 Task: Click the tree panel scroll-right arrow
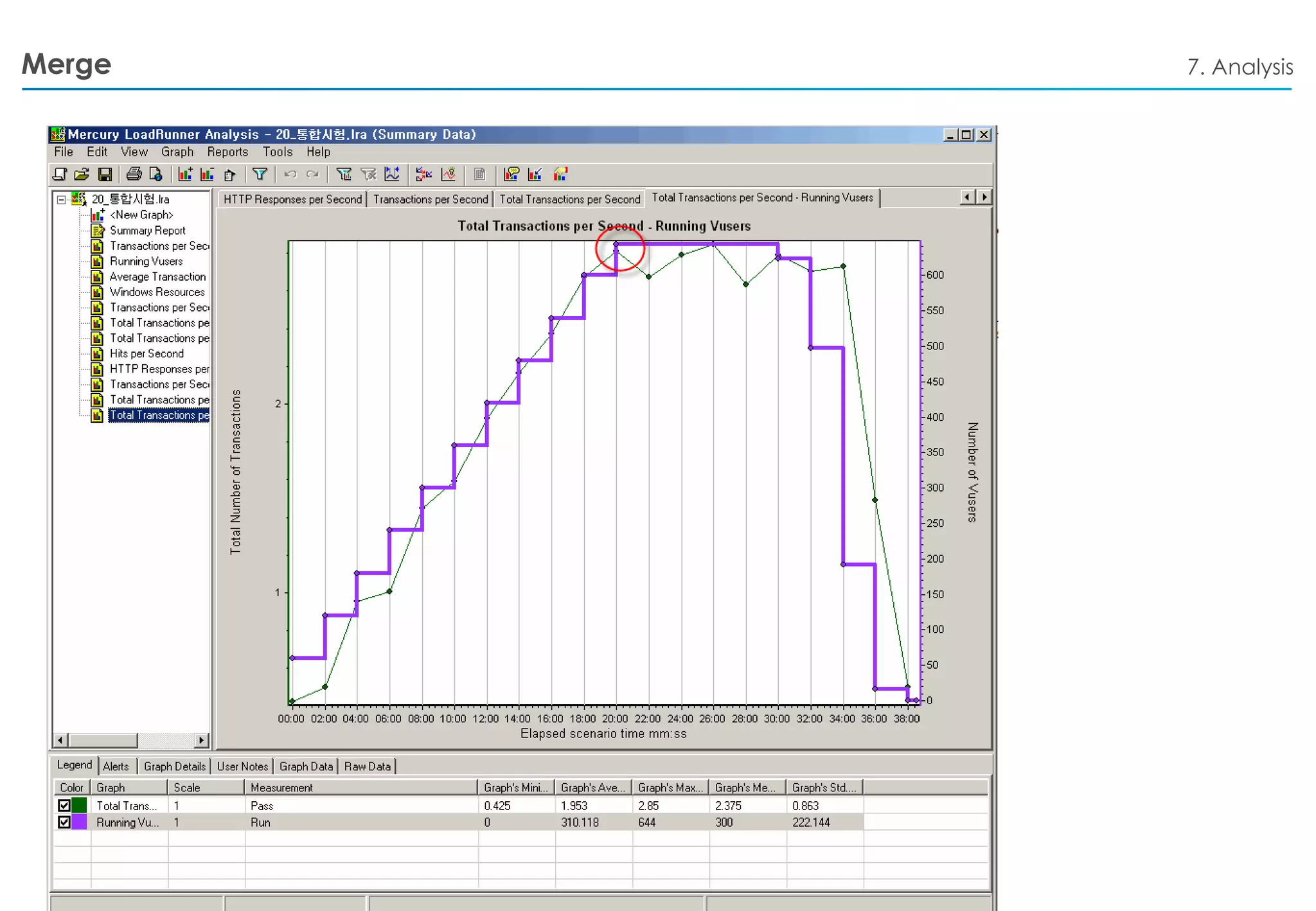(x=202, y=740)
